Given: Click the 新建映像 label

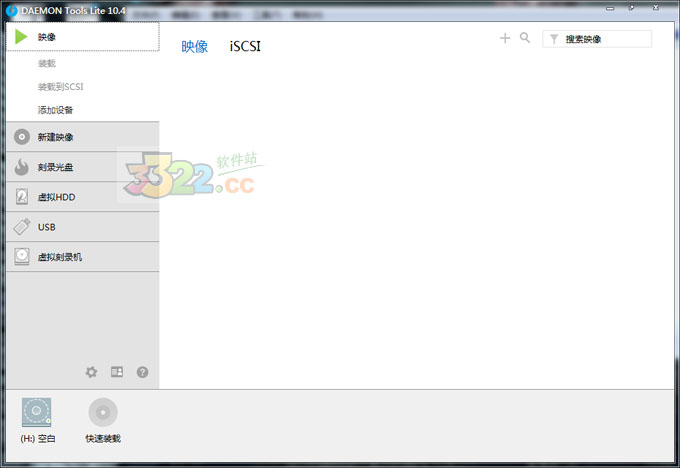Looking at the screenshot, I should (56, 137).
